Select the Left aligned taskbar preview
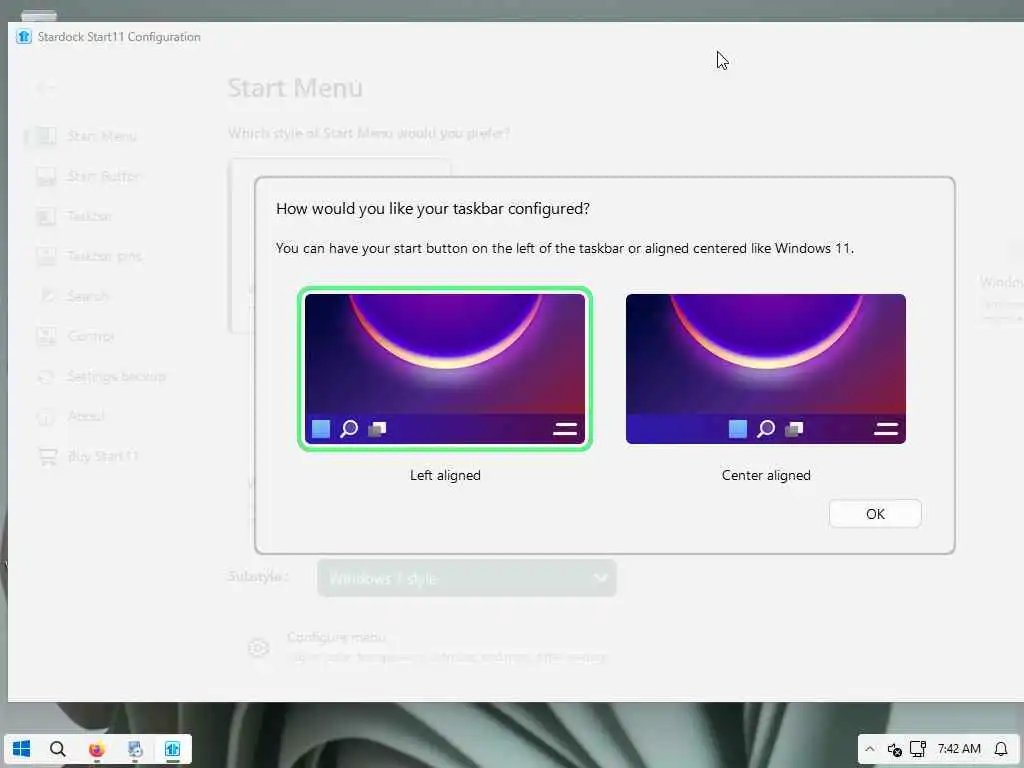Viewport: 1024px width, 768px height. click(x=445, y=368)
